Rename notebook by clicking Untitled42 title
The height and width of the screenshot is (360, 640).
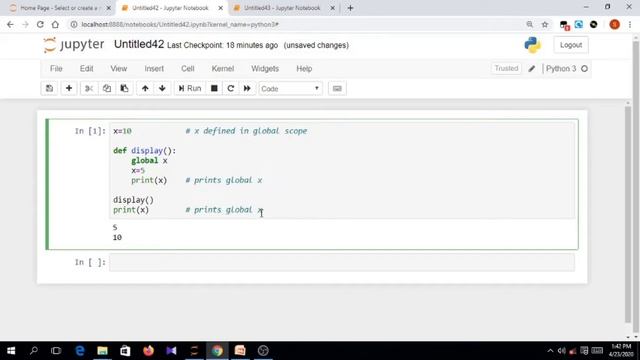click(139, 44)
